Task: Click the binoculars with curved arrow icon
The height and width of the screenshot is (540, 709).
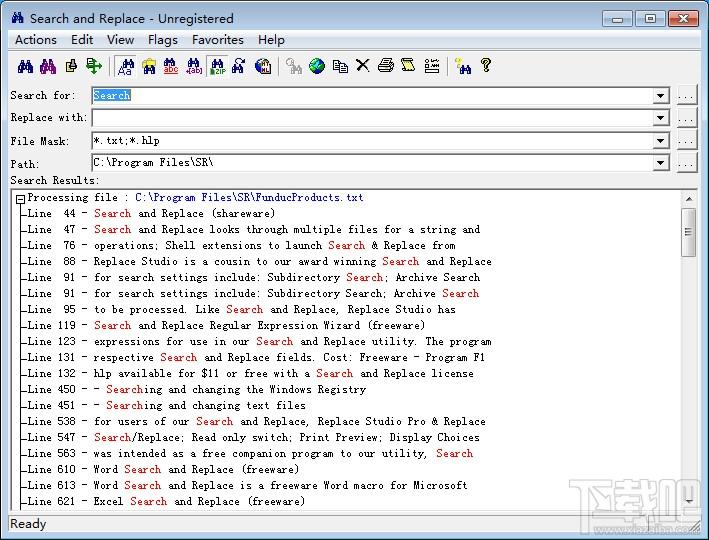Action: point(239,66)
